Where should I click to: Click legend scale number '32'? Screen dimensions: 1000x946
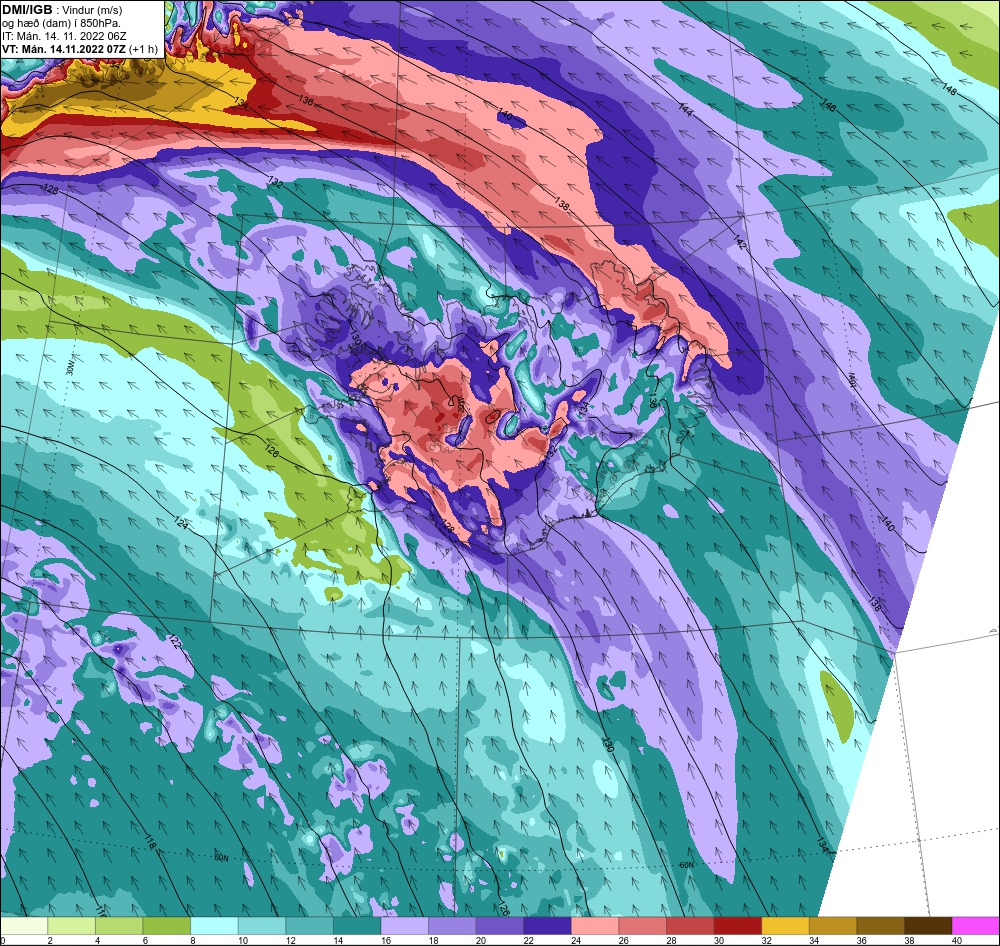coord(766,940)
